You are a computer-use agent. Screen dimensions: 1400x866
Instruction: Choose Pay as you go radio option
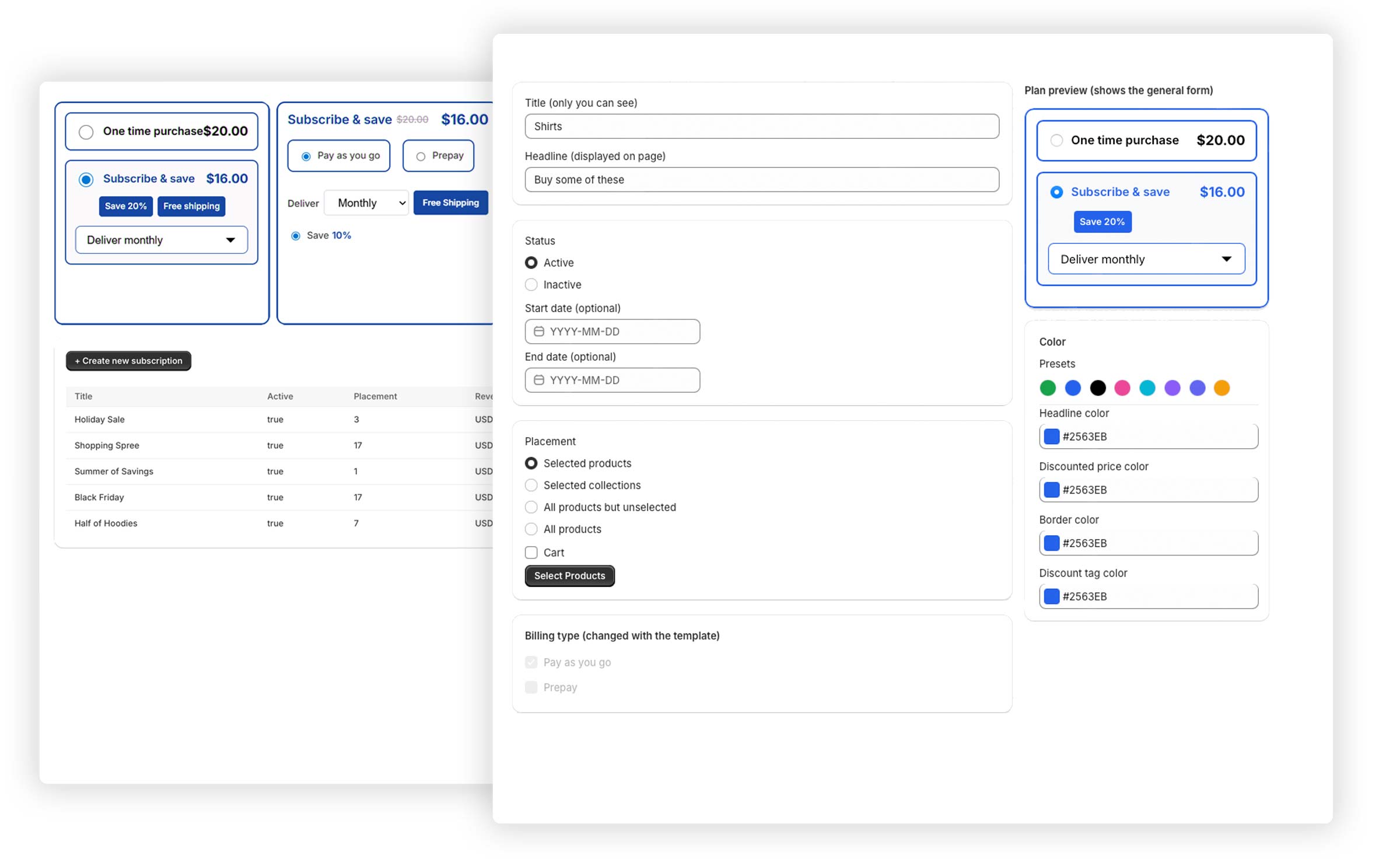[x=306, y=156]
